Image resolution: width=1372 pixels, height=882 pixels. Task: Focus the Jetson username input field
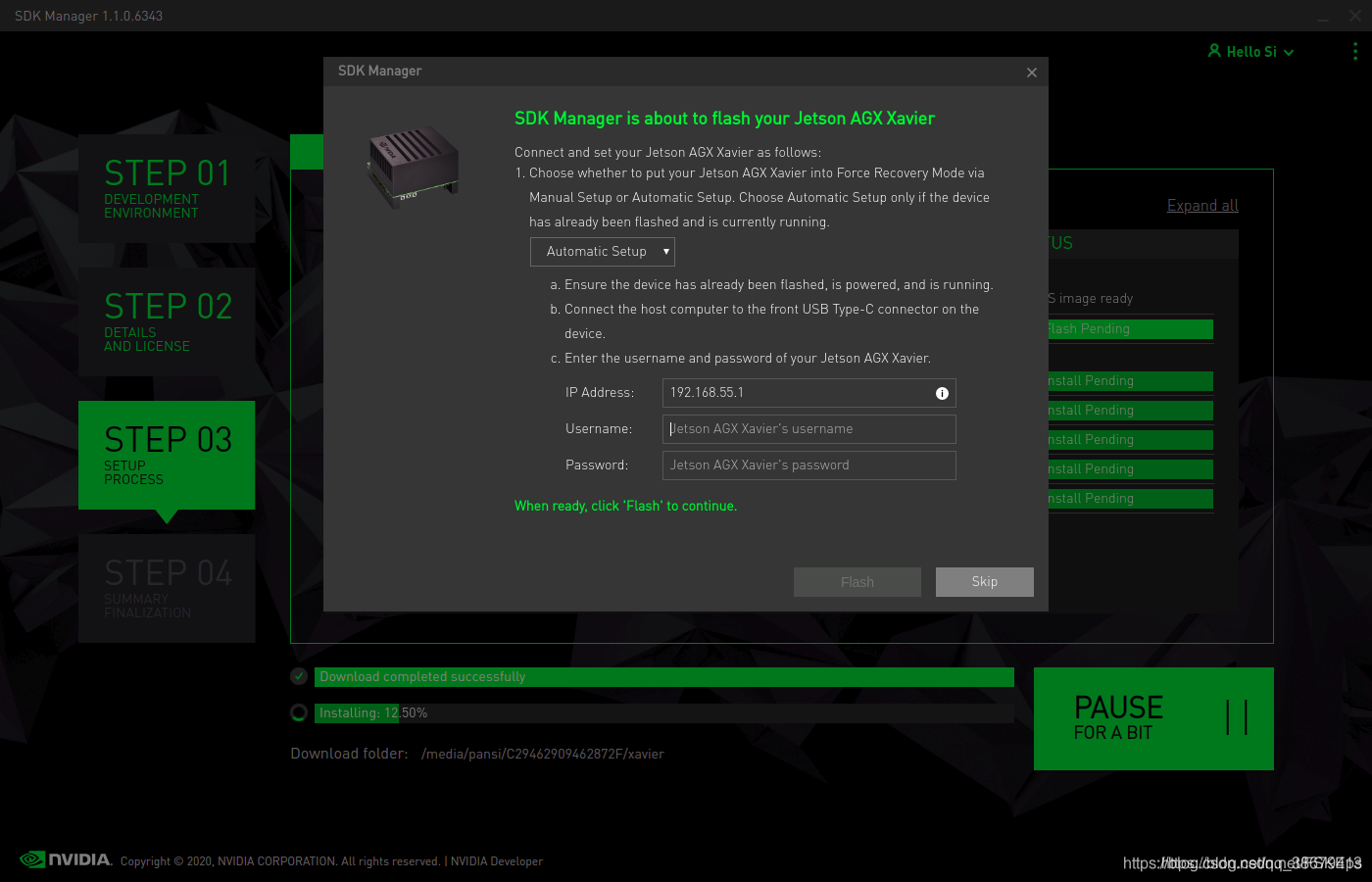809,429
